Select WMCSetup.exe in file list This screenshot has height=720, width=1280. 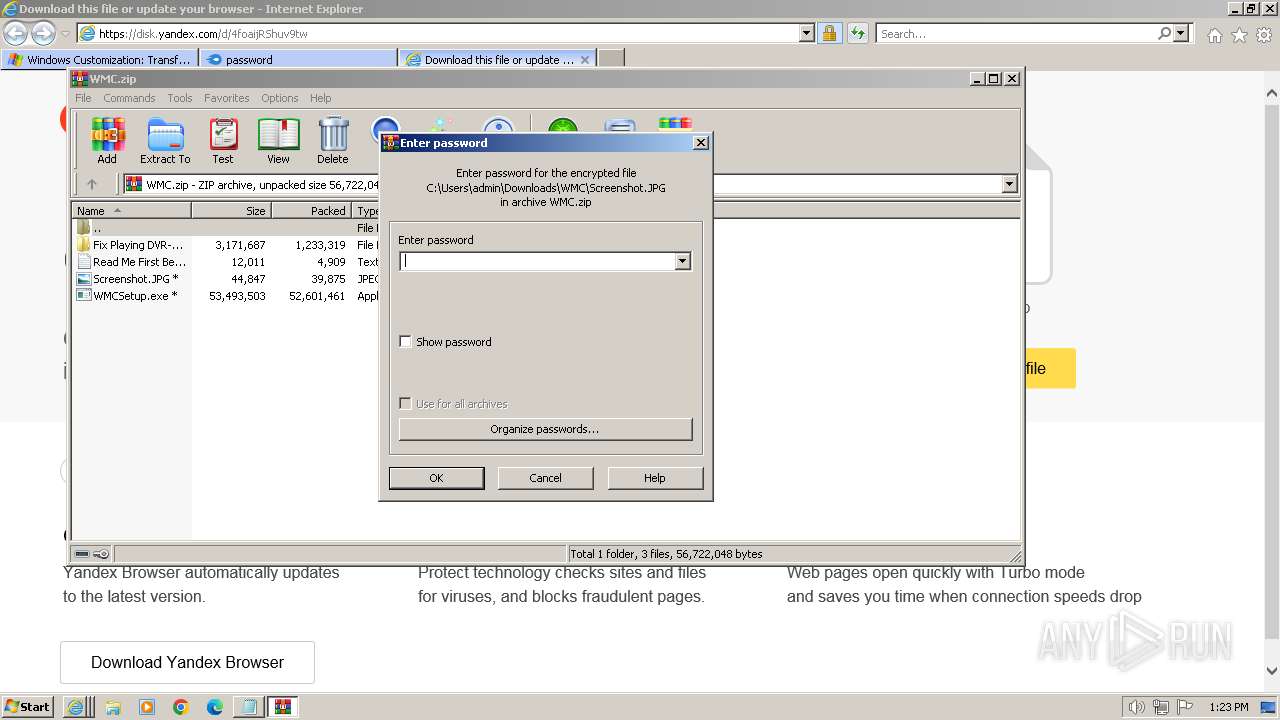point(135,296)
